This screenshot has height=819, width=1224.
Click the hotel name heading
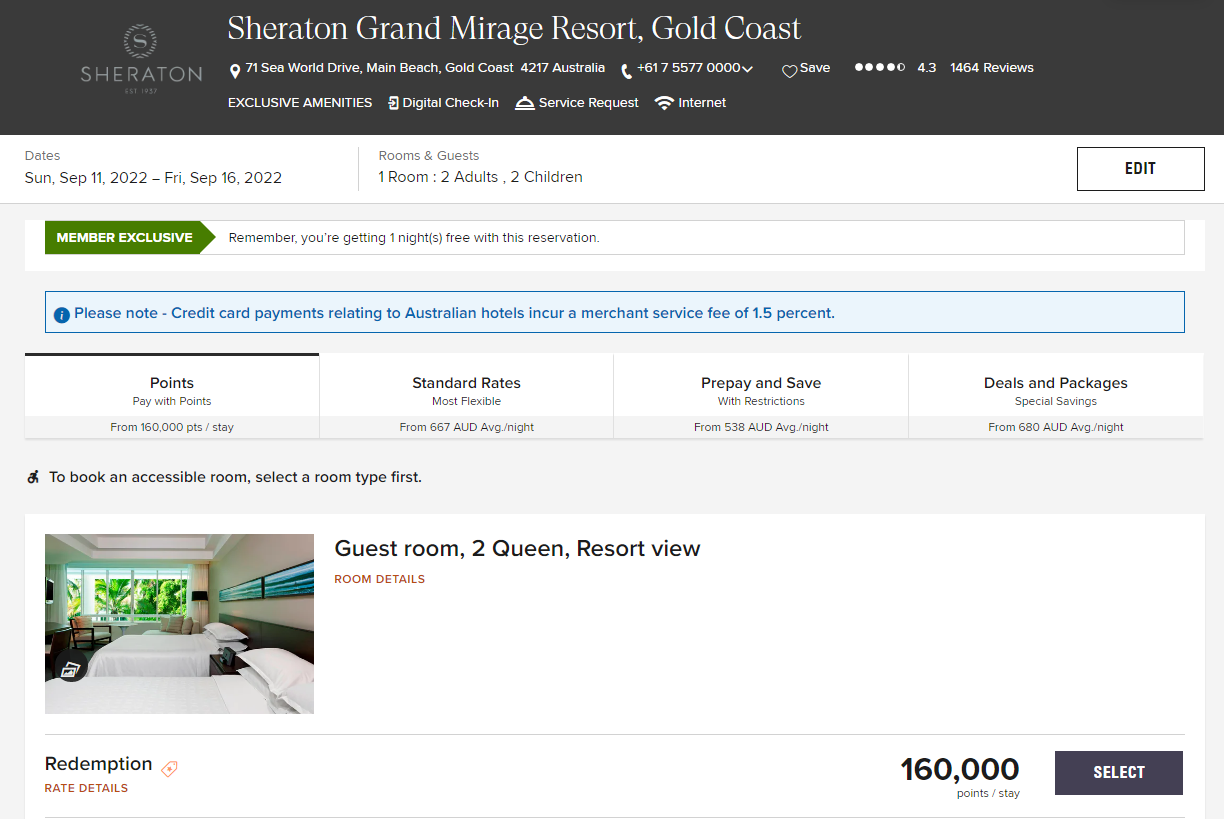tap(514, 28)
